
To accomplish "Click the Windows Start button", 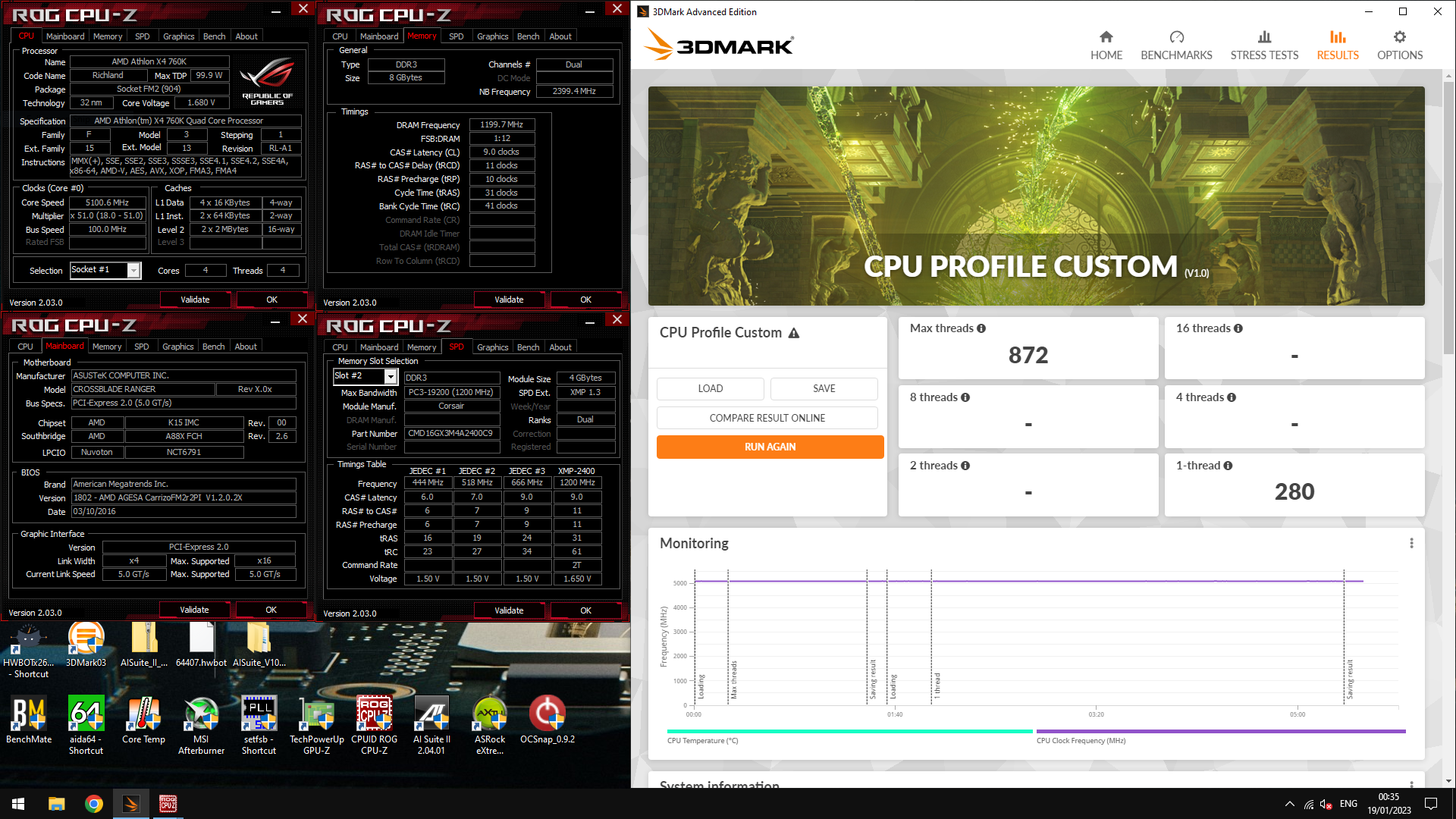I will 18,804.
